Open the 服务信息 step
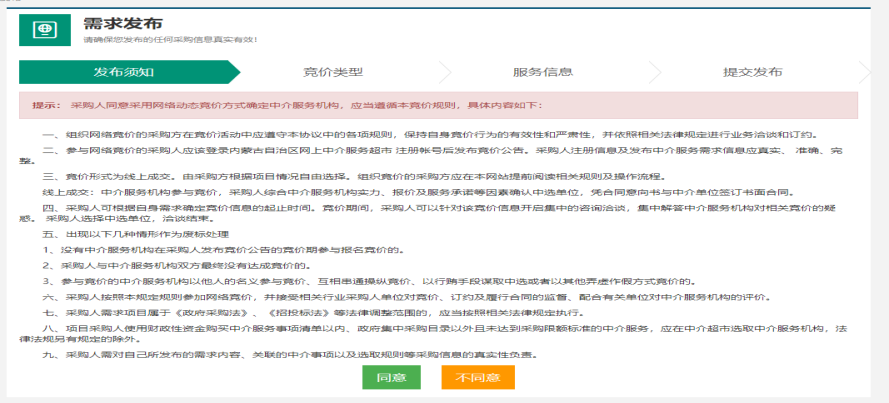The height and width of the screenshot is (403, 889). [x=543, y=72]
